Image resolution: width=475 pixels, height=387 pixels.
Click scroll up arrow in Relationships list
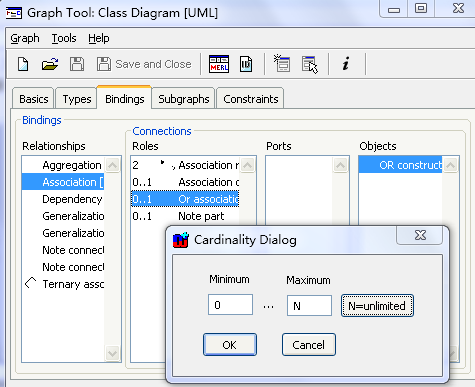(113, 165)
